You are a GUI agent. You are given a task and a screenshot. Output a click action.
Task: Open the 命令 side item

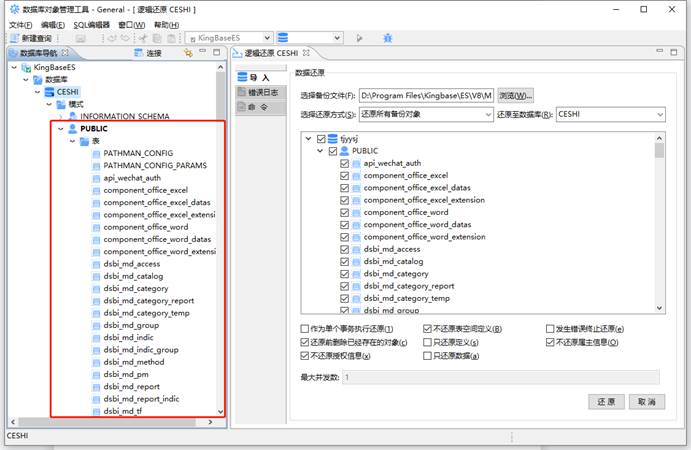260,107
